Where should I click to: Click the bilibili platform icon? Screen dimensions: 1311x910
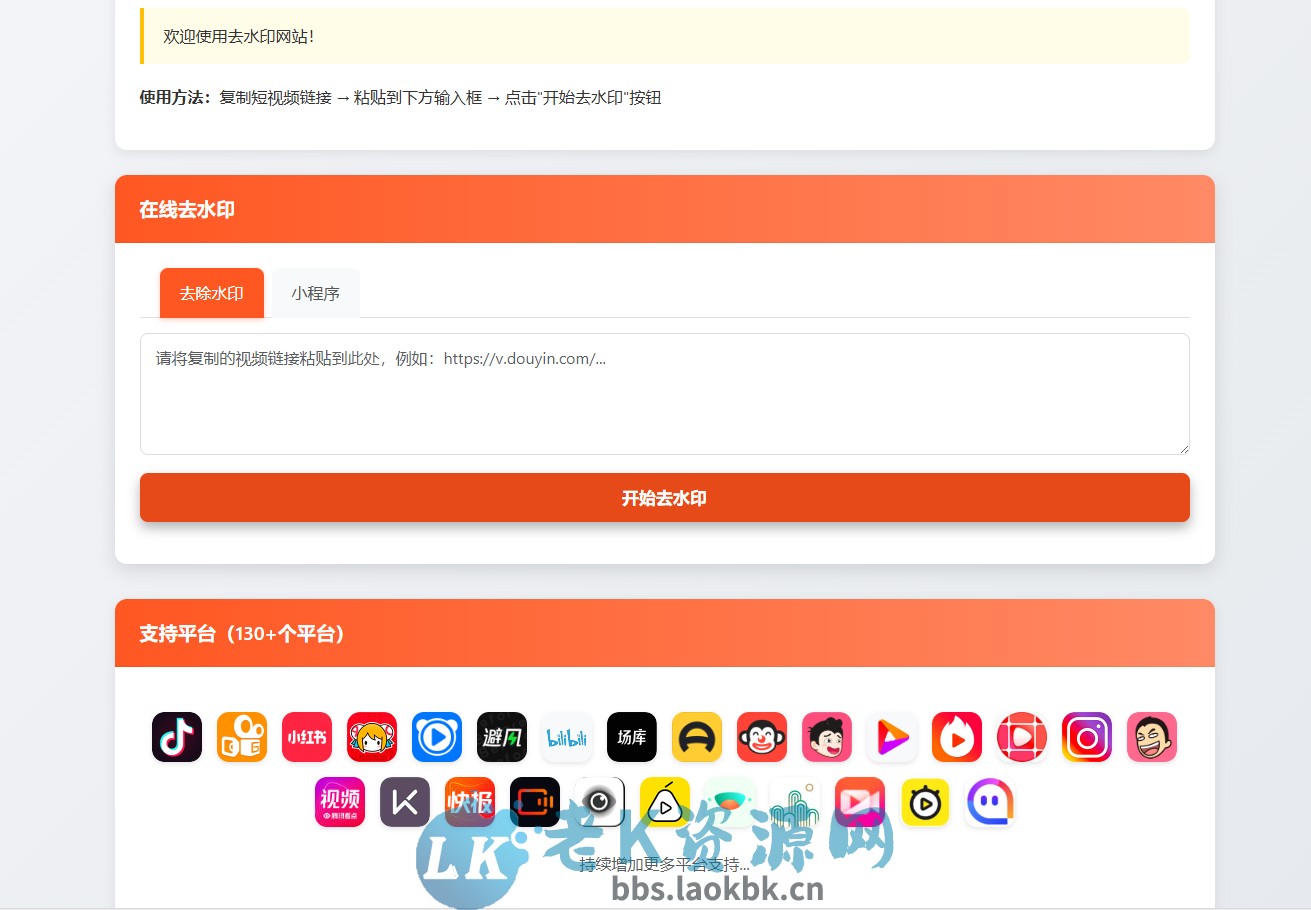567,737
